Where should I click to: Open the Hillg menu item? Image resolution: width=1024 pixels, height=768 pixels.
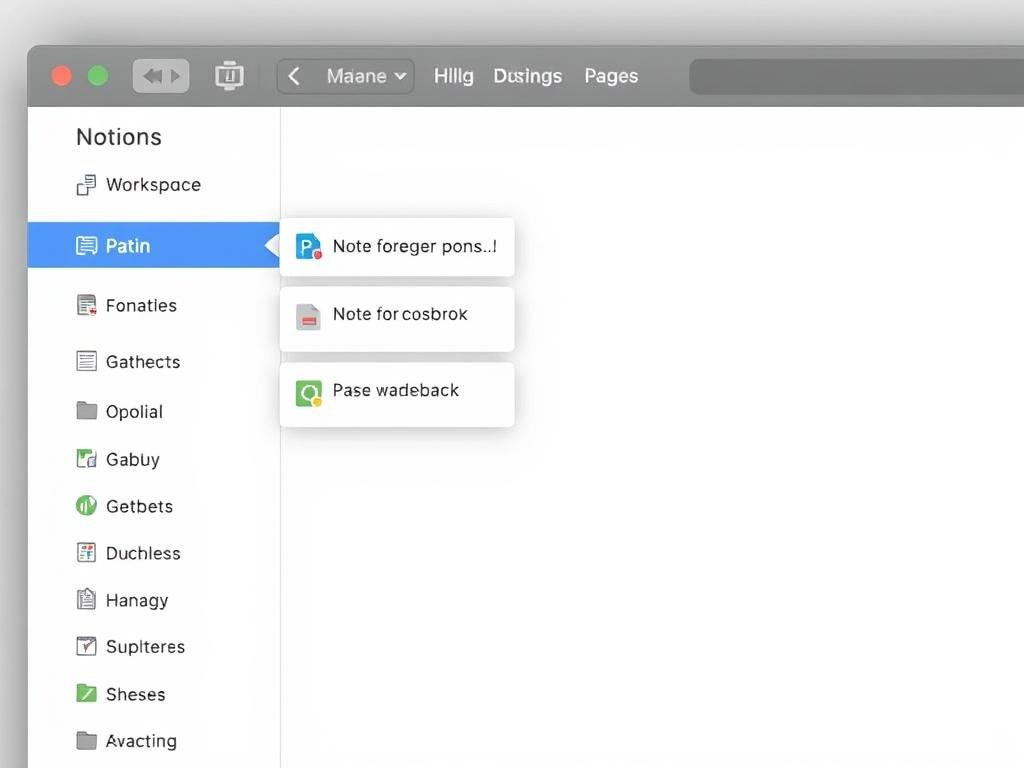click(x=453, y=75)
